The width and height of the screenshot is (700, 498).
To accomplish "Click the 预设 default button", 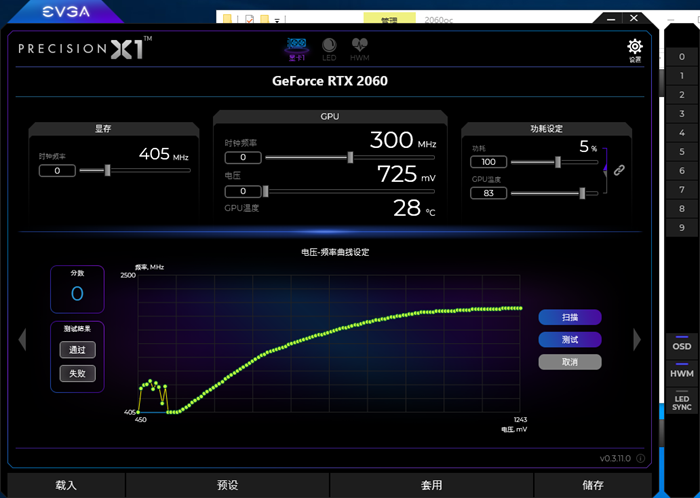I will click(227, 485).
